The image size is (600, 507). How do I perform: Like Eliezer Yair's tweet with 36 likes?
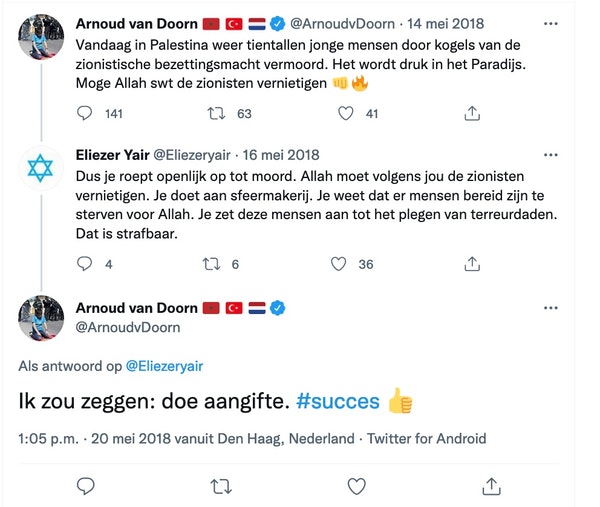click(339, 264)
